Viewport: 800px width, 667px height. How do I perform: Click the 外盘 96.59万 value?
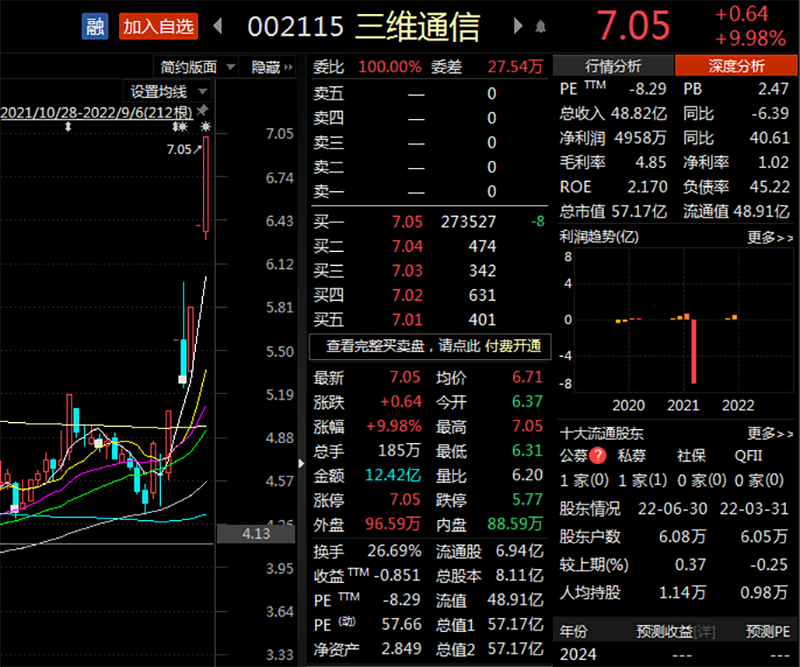tap(393, 524)
